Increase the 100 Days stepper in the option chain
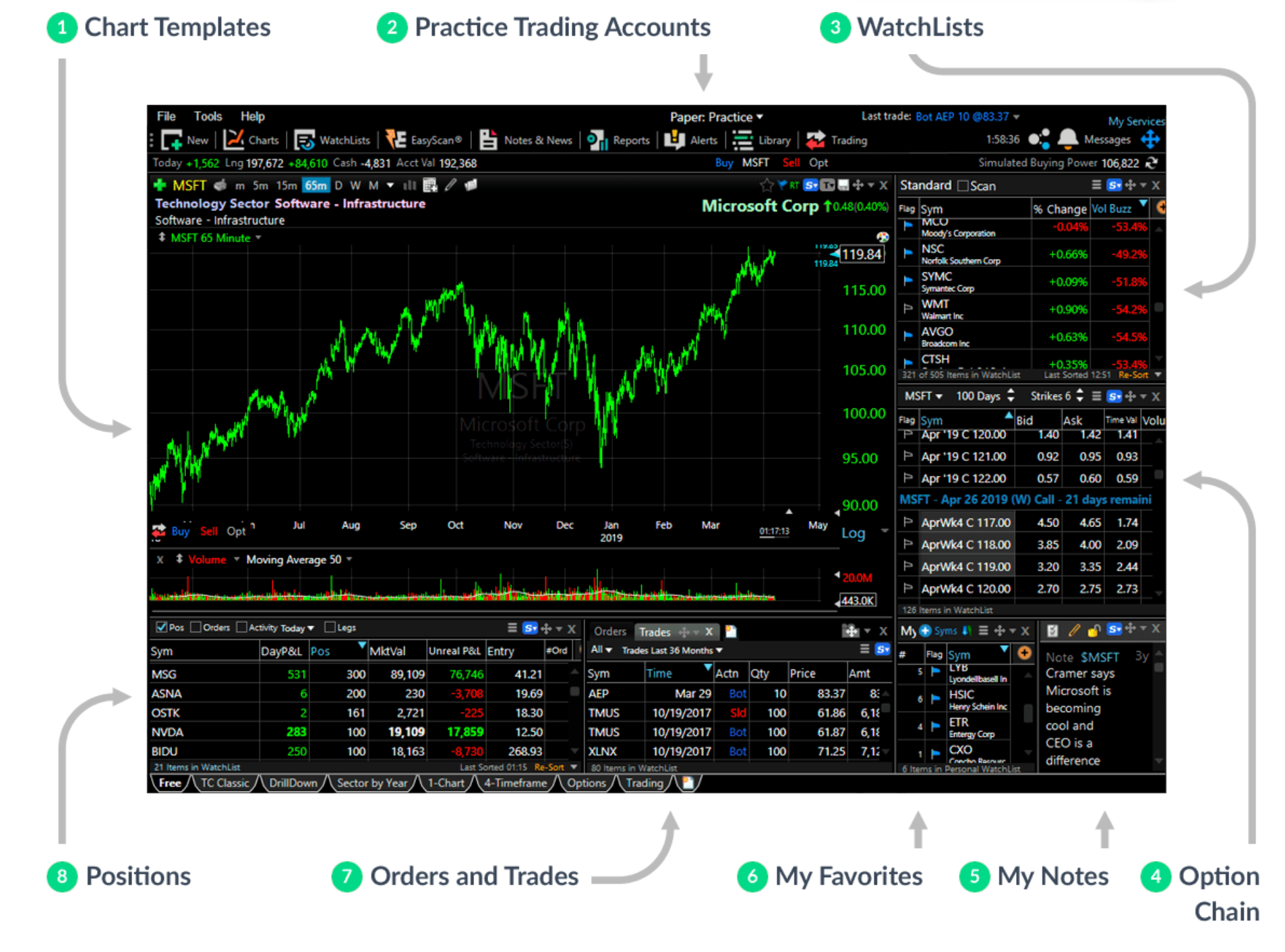Screen dimensions: 1285x952 point(1010,392)
